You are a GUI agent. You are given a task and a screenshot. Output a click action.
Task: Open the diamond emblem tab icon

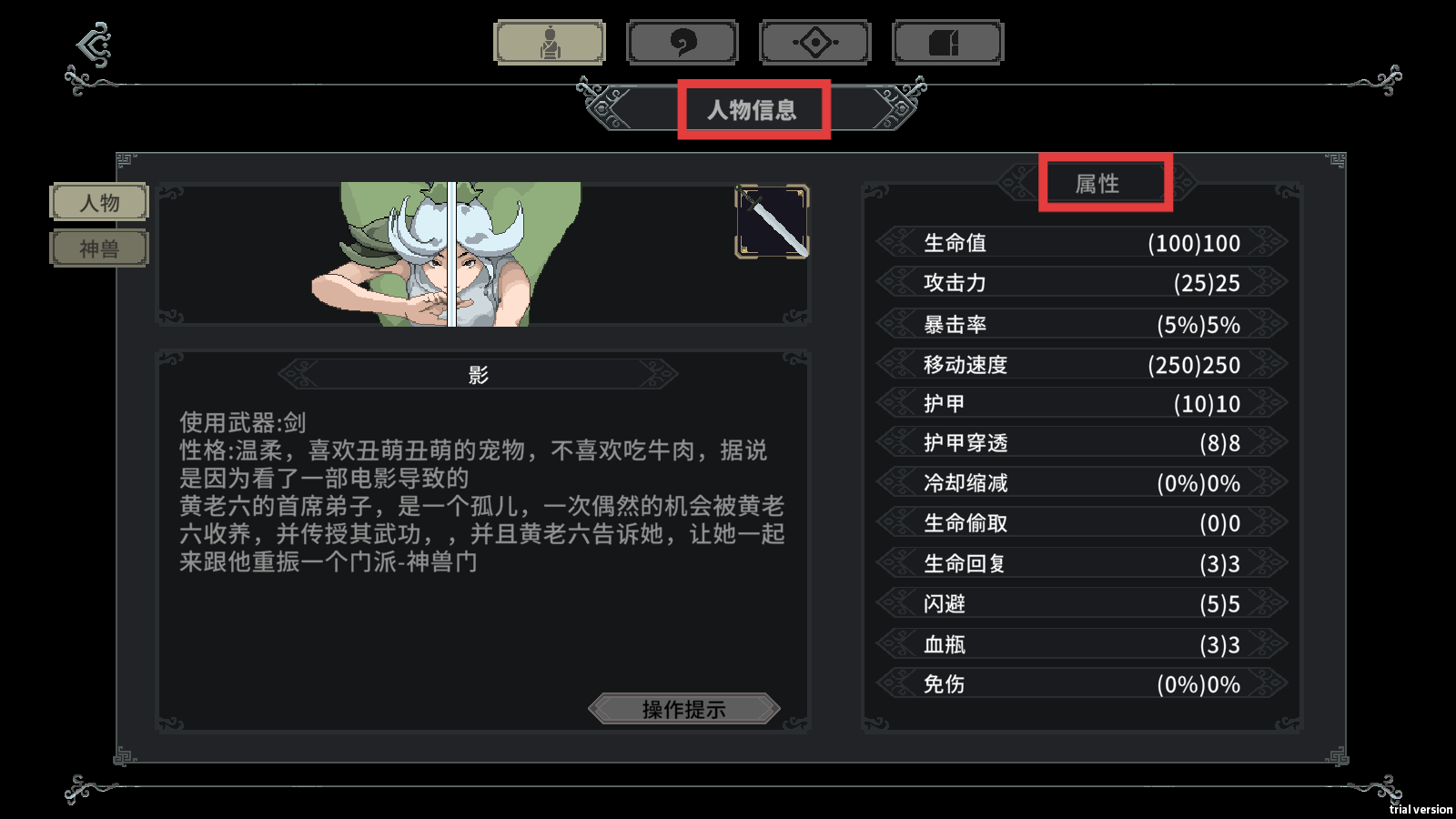pos(815,43)
